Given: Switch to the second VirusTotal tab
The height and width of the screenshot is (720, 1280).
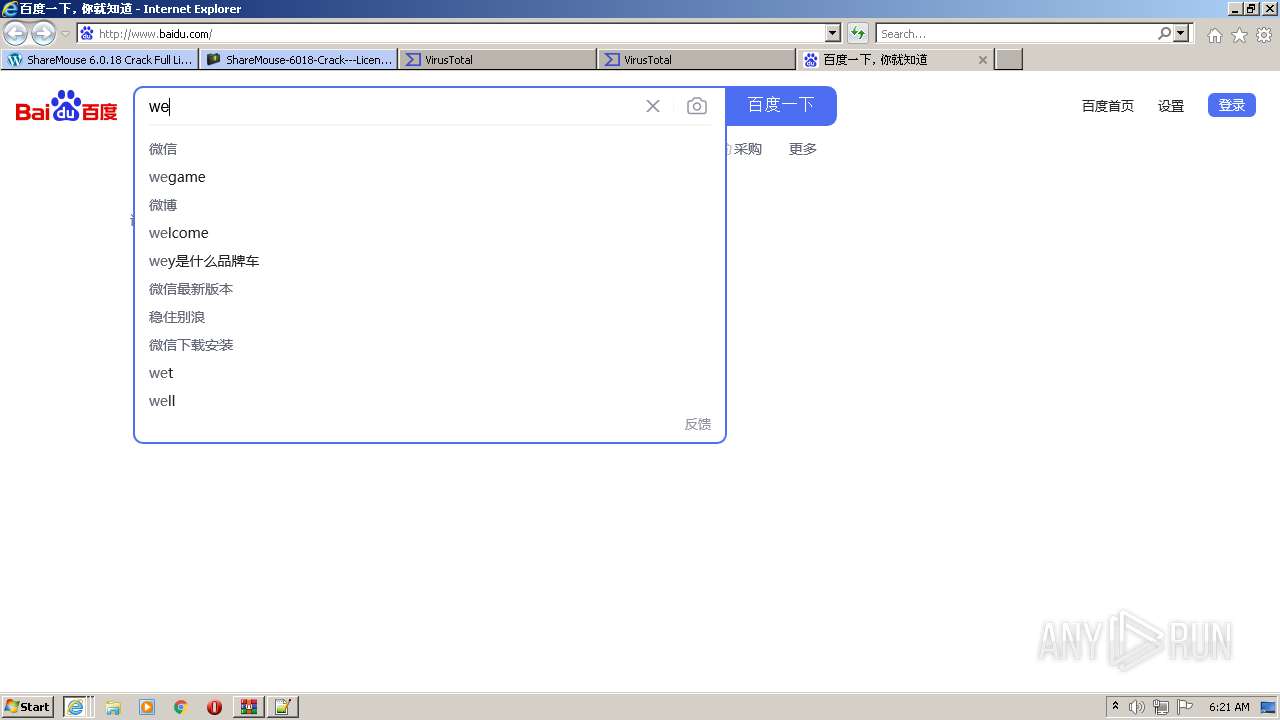Looking at the screenshot, I should [x=697, y=60].
